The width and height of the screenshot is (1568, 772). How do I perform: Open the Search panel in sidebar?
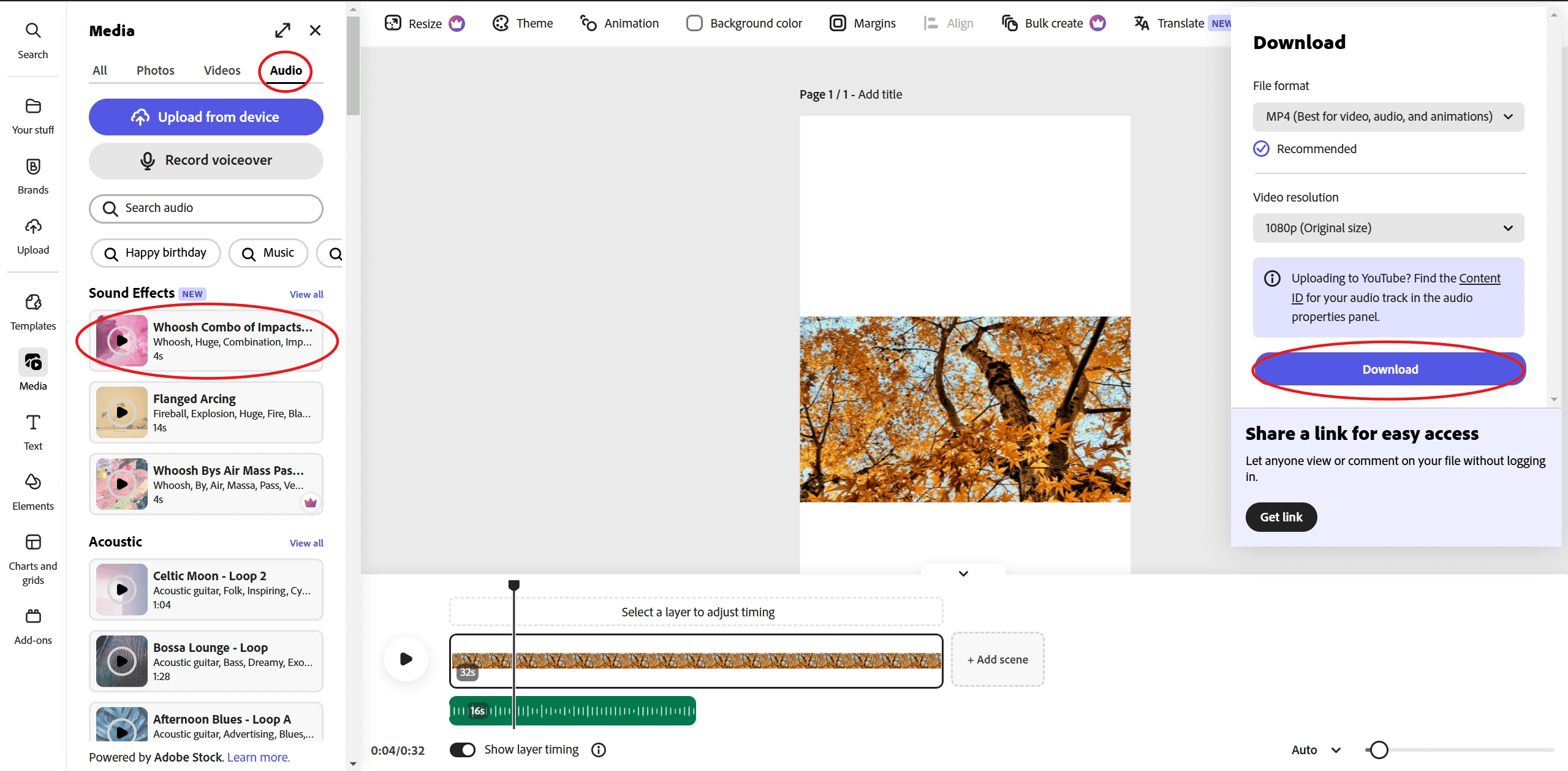[32, 39]
